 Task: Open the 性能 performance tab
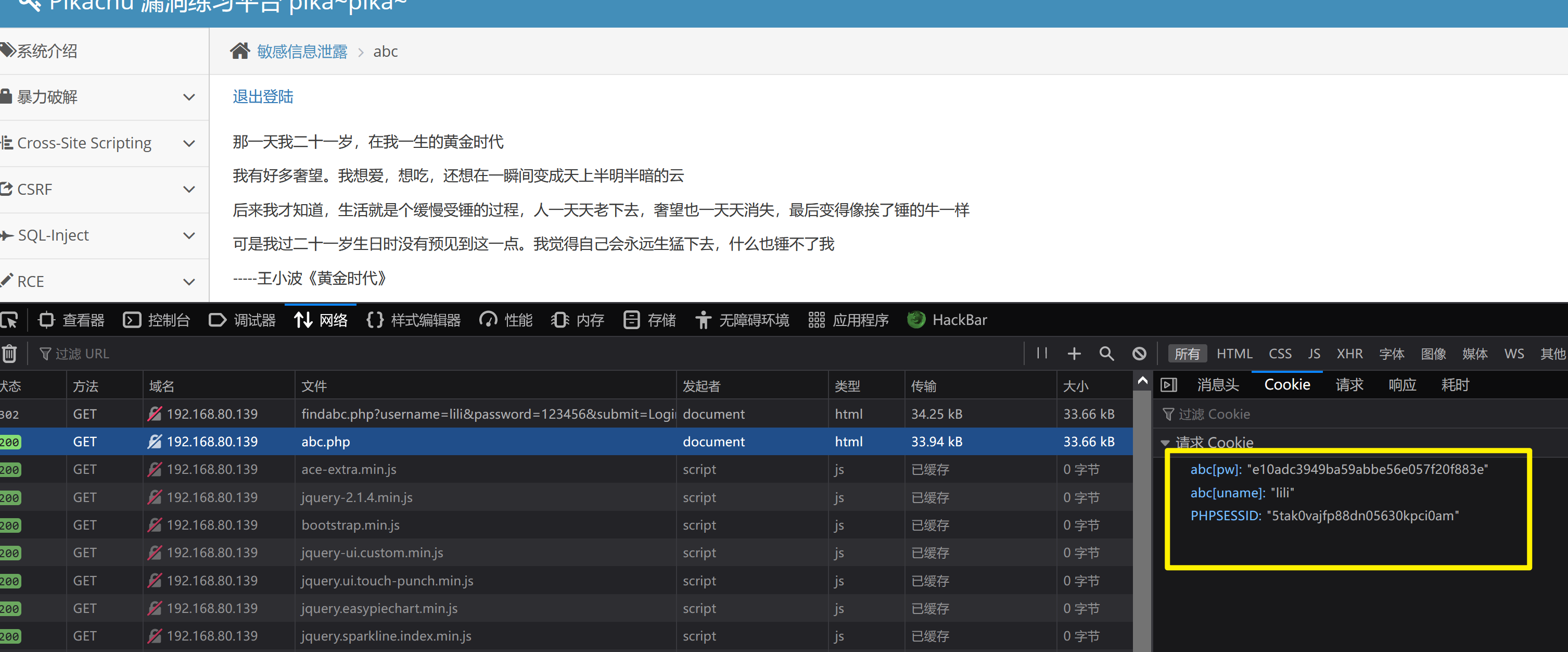(x=506, y=320)
